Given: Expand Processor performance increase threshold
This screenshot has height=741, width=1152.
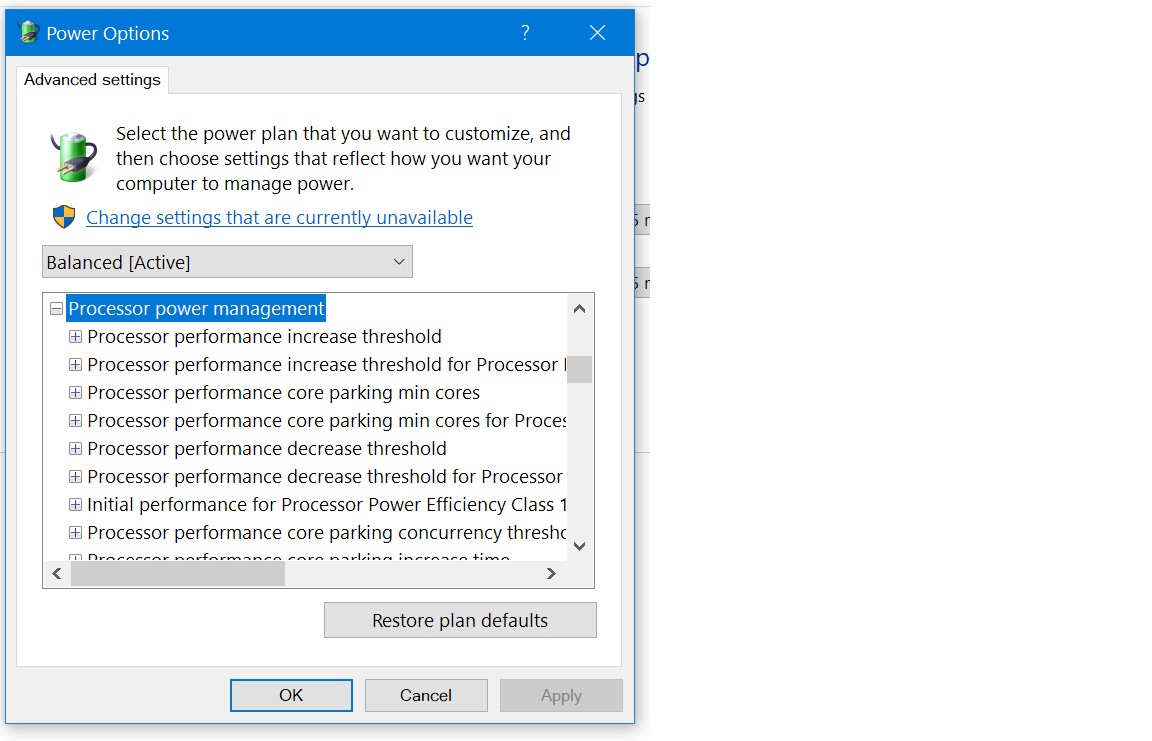Looking at the screenshot, I should click(x=75, y=336).
